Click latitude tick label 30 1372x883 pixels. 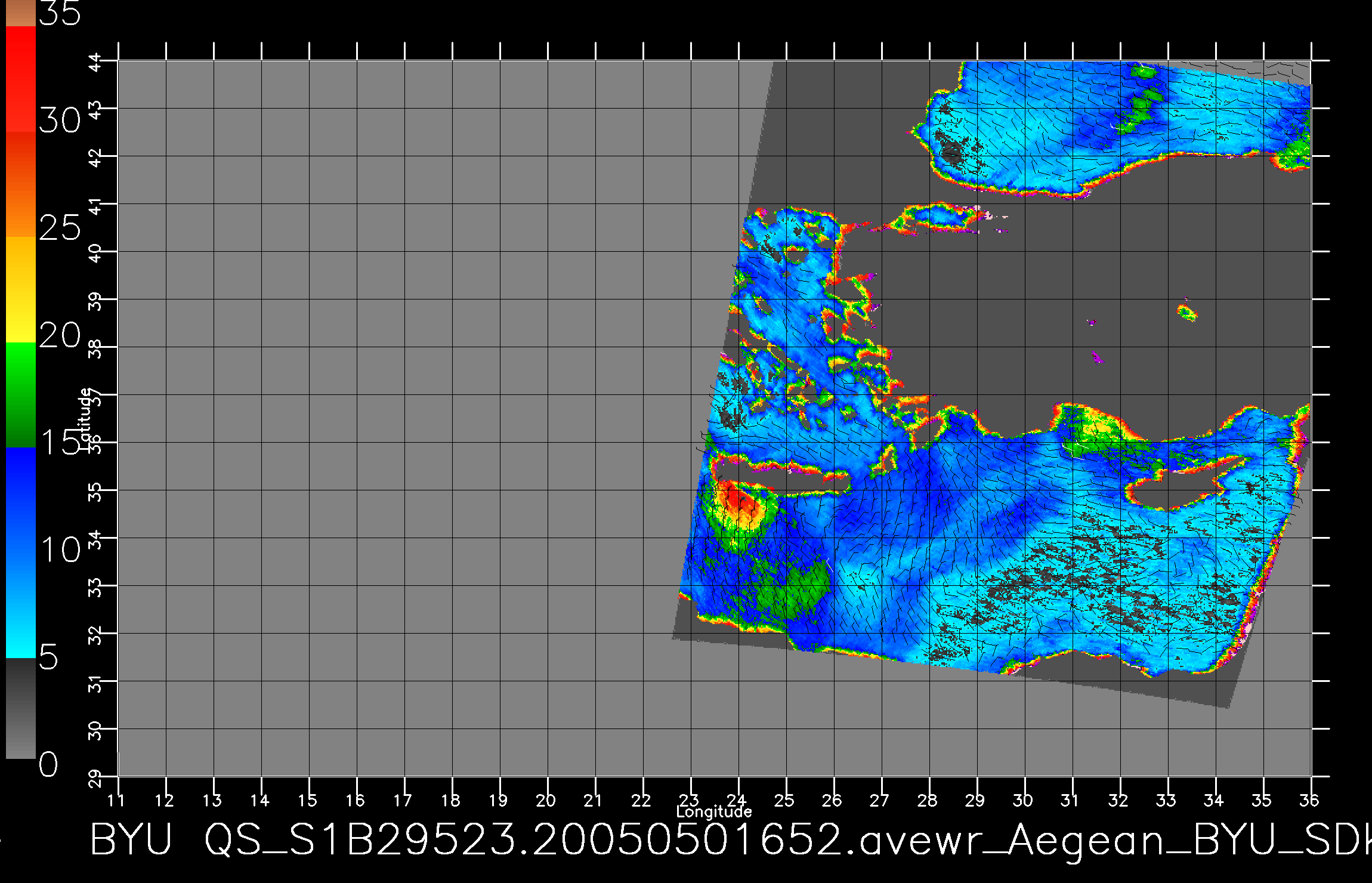pyautogui.click(x=95, y=731)
